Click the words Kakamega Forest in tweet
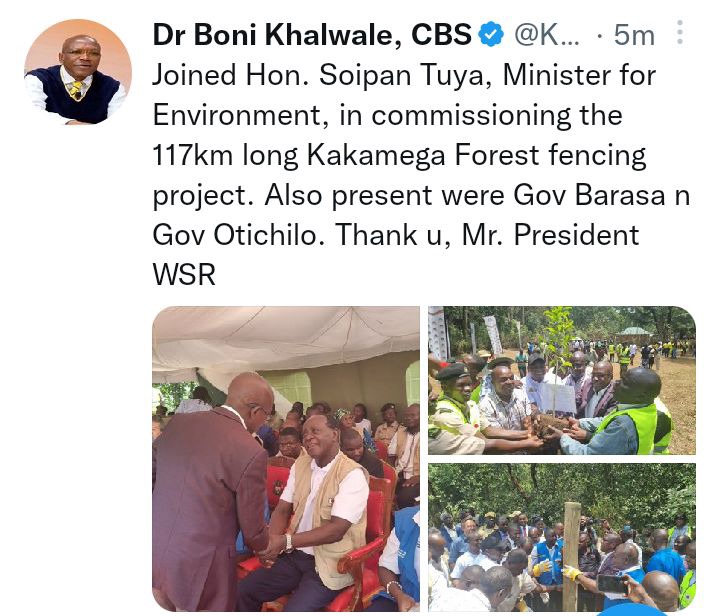Screen dimensions: 720x616 [x=422, y=155]
